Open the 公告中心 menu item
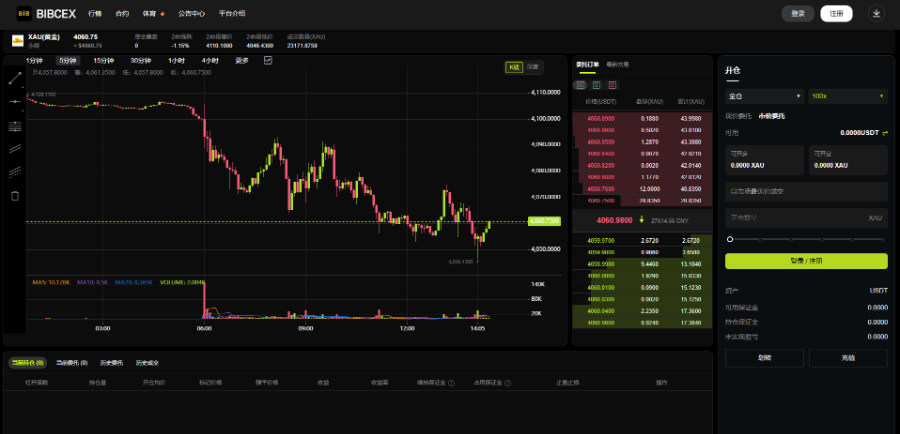The image size is (900, 434). [192, 13]
